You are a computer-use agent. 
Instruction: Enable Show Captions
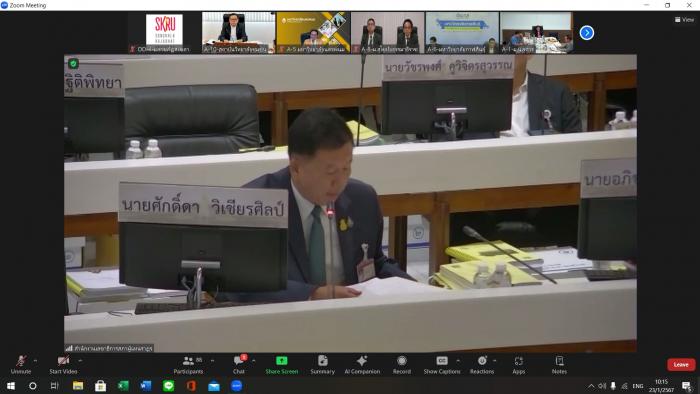pyautogui.click(x=442, y=365)
